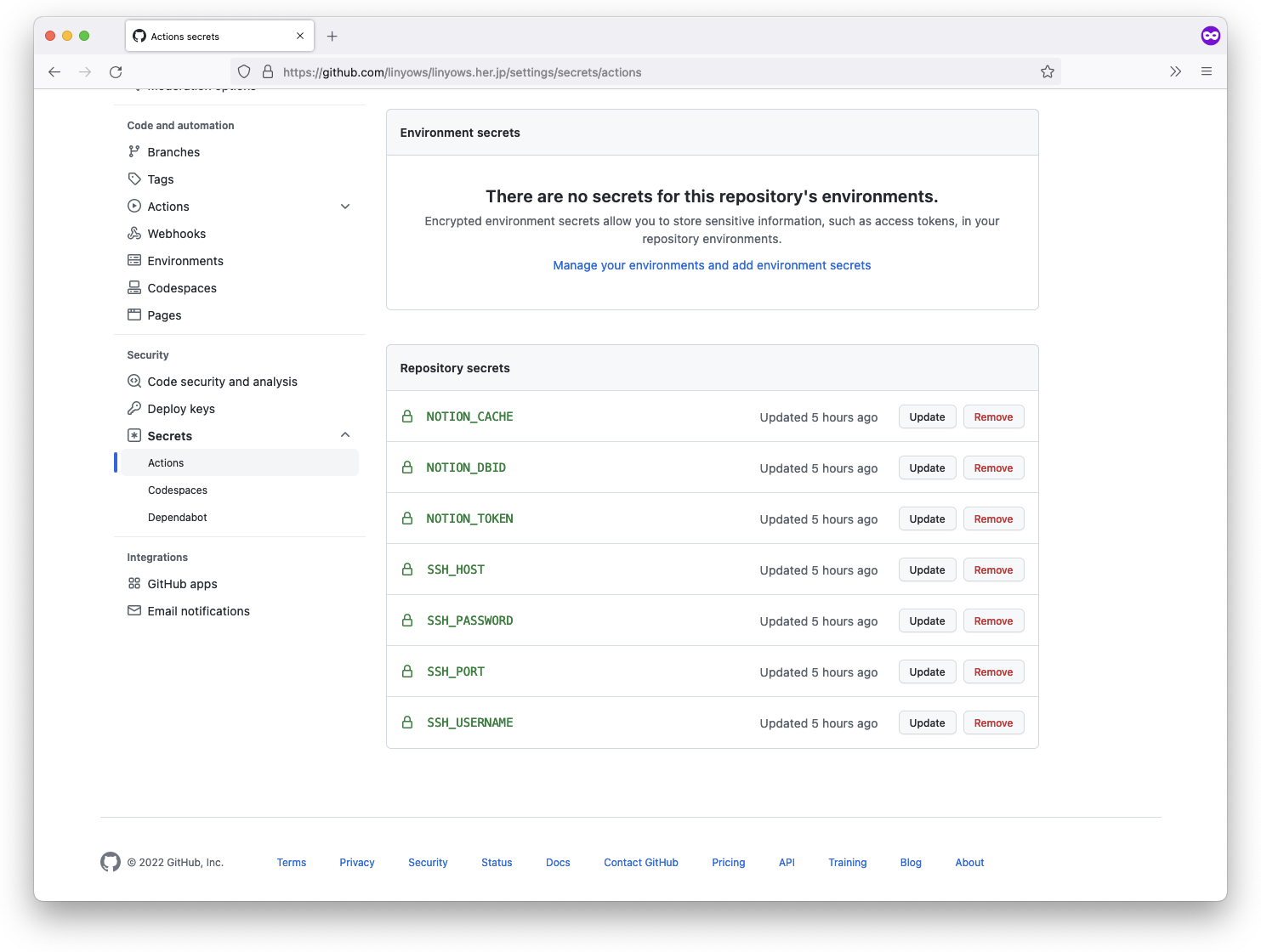Click the Deploy keys icon
The width and height of the screenshot is (1261, 952).
[x=134, y=408]
